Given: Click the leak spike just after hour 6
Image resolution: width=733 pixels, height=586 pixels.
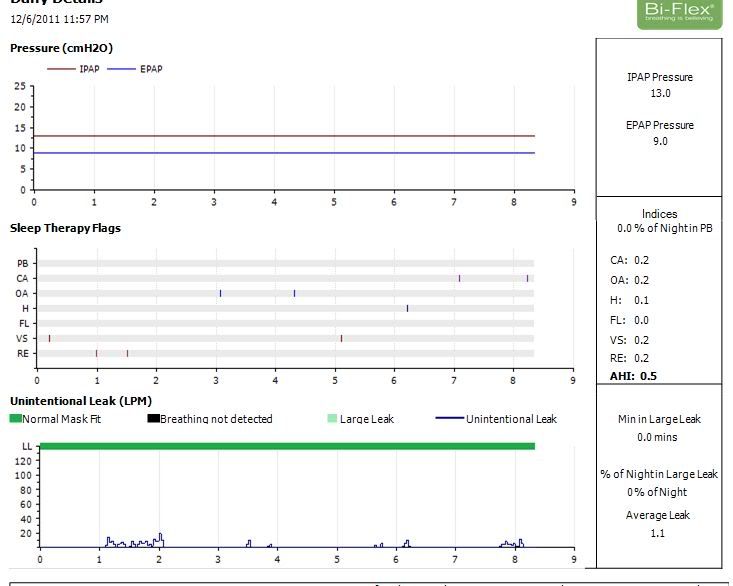Looking at the screenshot, I should coord(407,544).
